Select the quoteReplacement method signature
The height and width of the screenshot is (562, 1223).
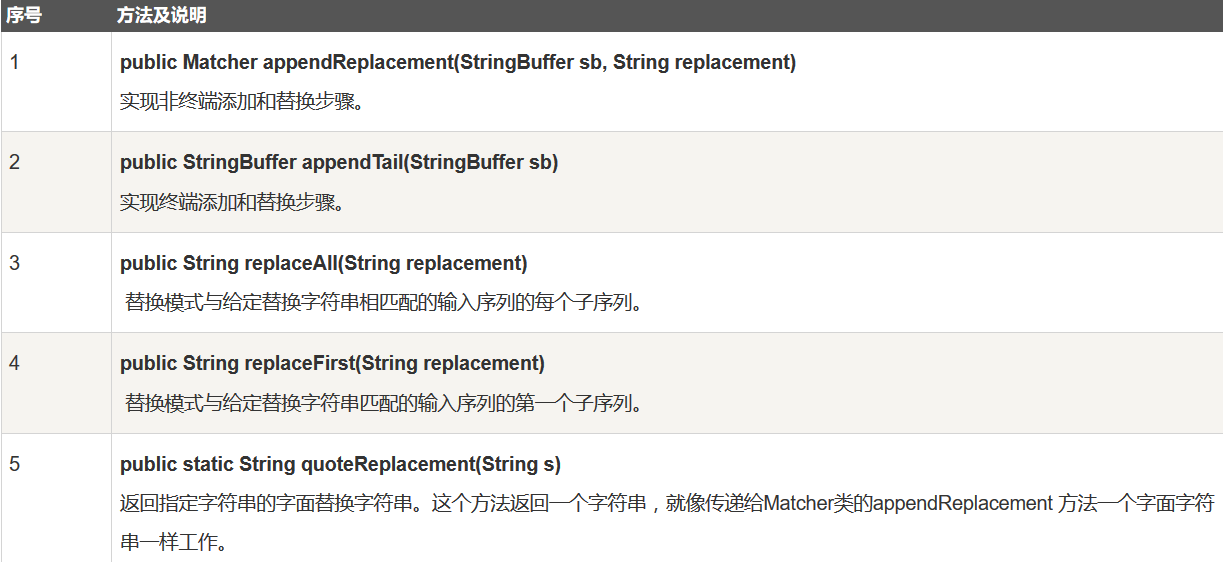point(341,464)
